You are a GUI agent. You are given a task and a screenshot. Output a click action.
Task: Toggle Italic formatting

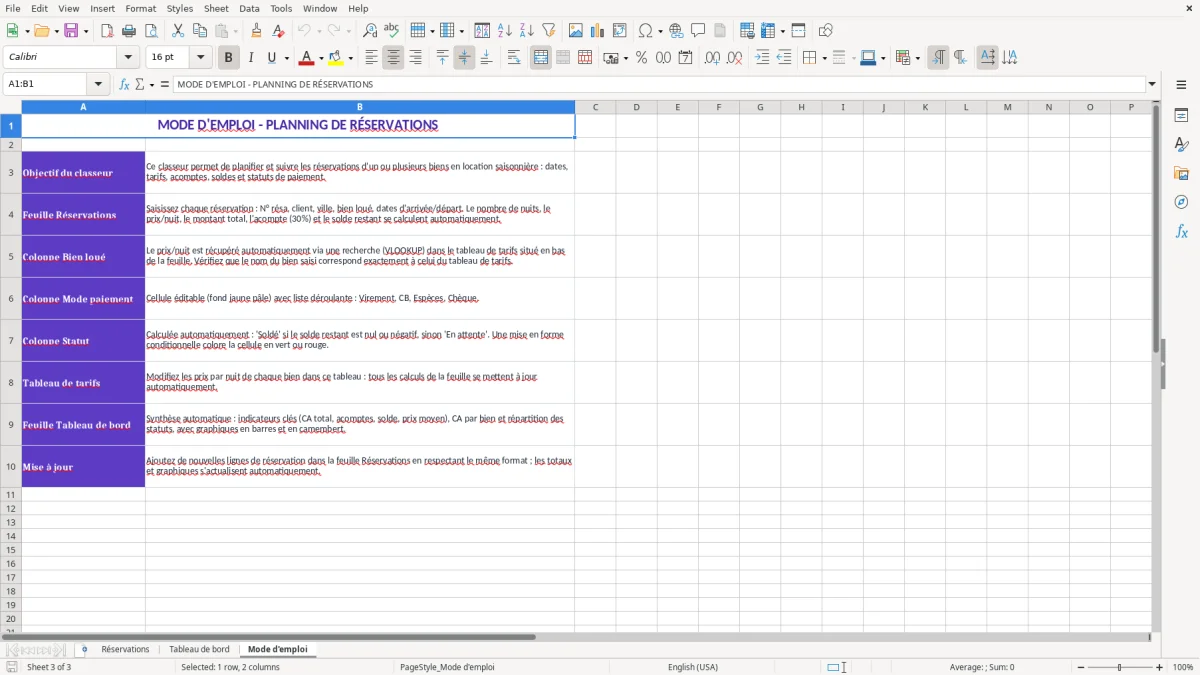(251, 58)
